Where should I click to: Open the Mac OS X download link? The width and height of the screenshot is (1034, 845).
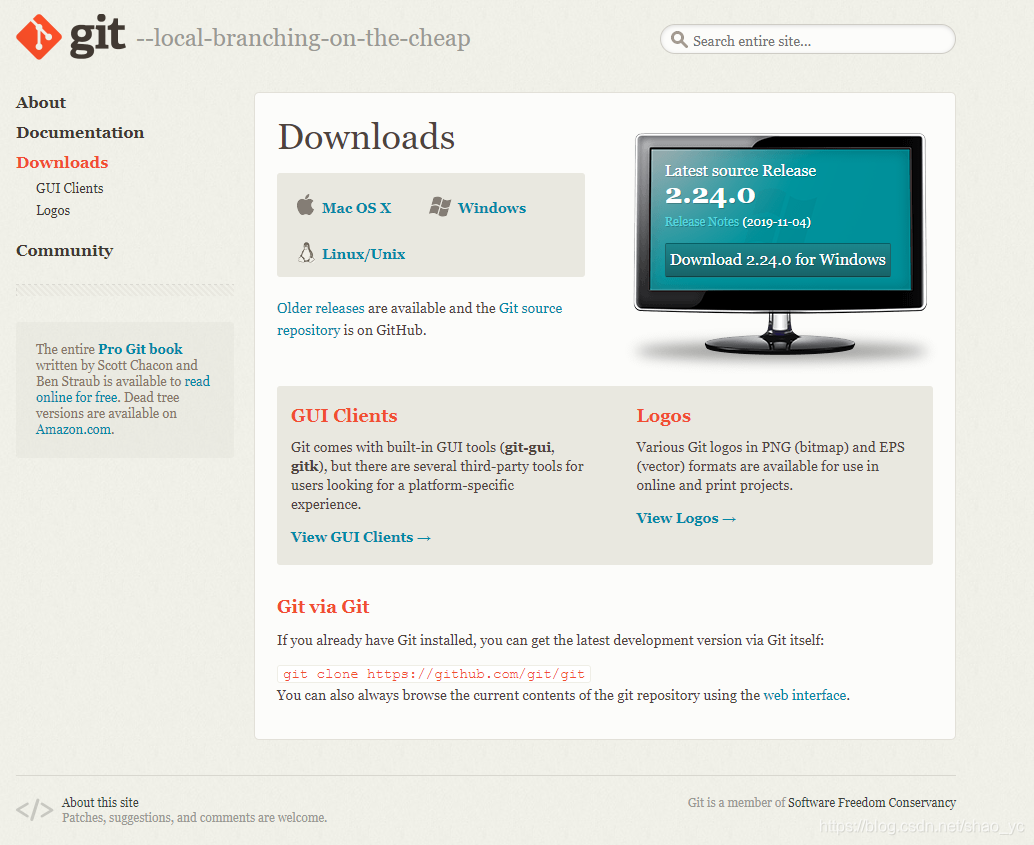click(x=356, y=208)
